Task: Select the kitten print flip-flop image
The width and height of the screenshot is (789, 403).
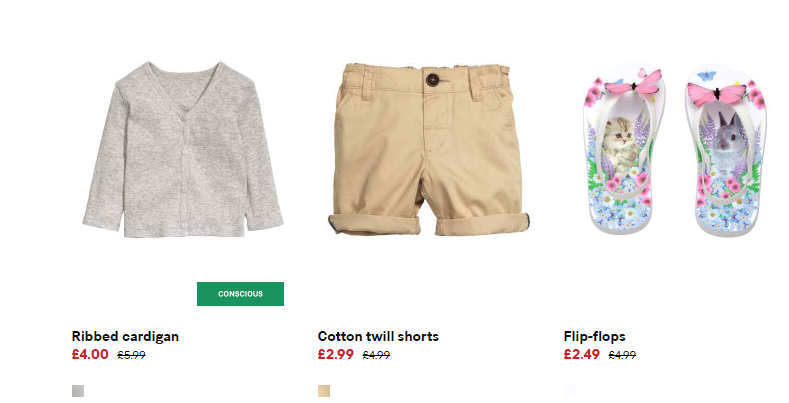Action: click(622, 149)
